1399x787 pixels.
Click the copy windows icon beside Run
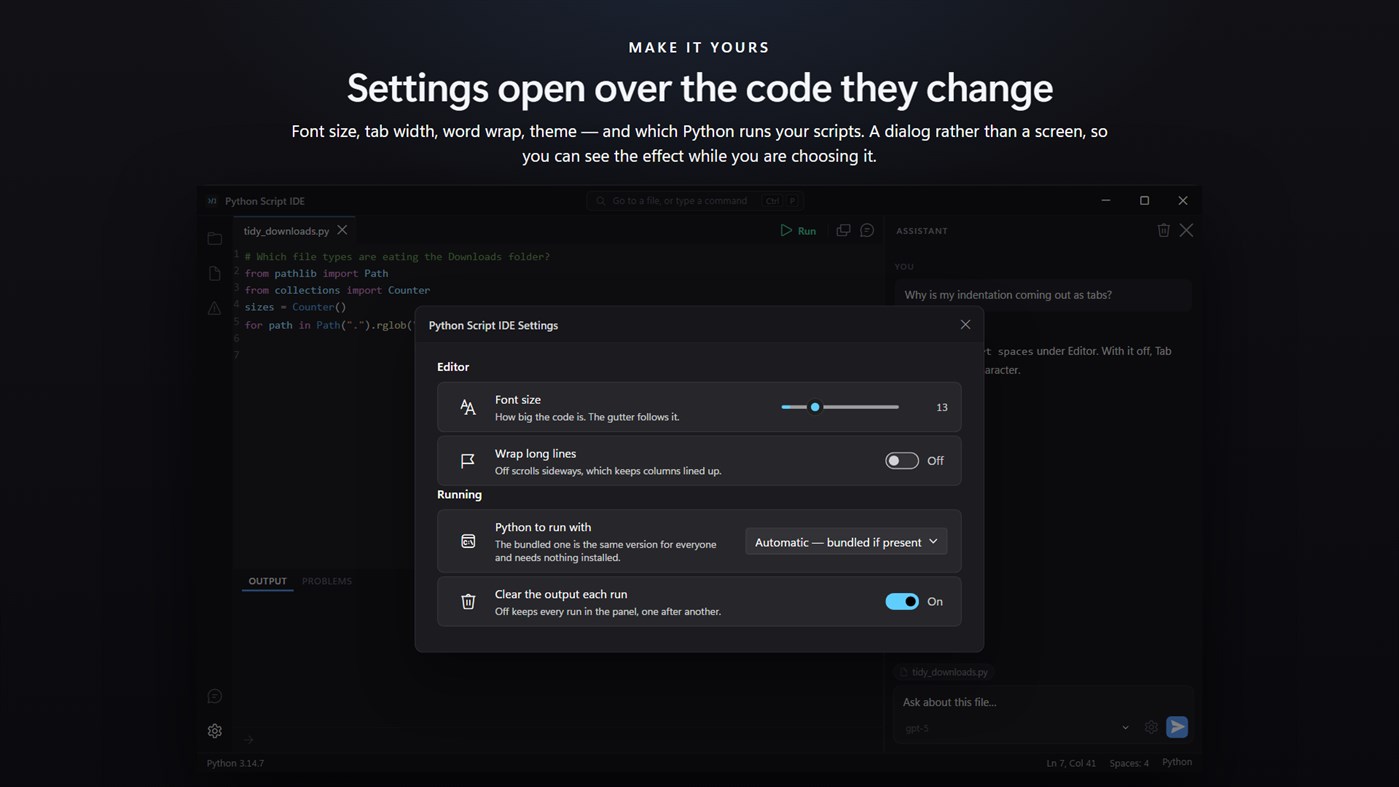tap(843, 230)
